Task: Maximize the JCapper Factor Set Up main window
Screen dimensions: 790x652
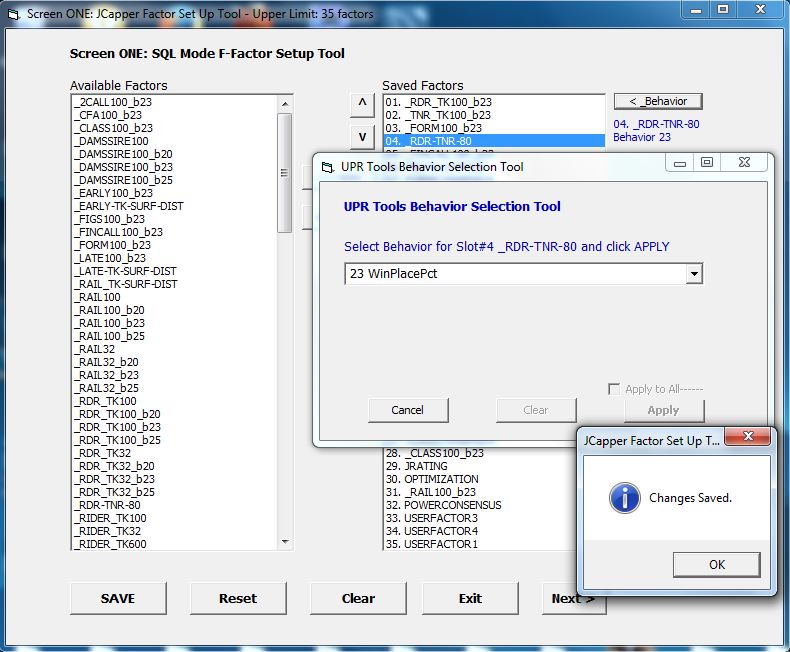Action: (723, 10)
